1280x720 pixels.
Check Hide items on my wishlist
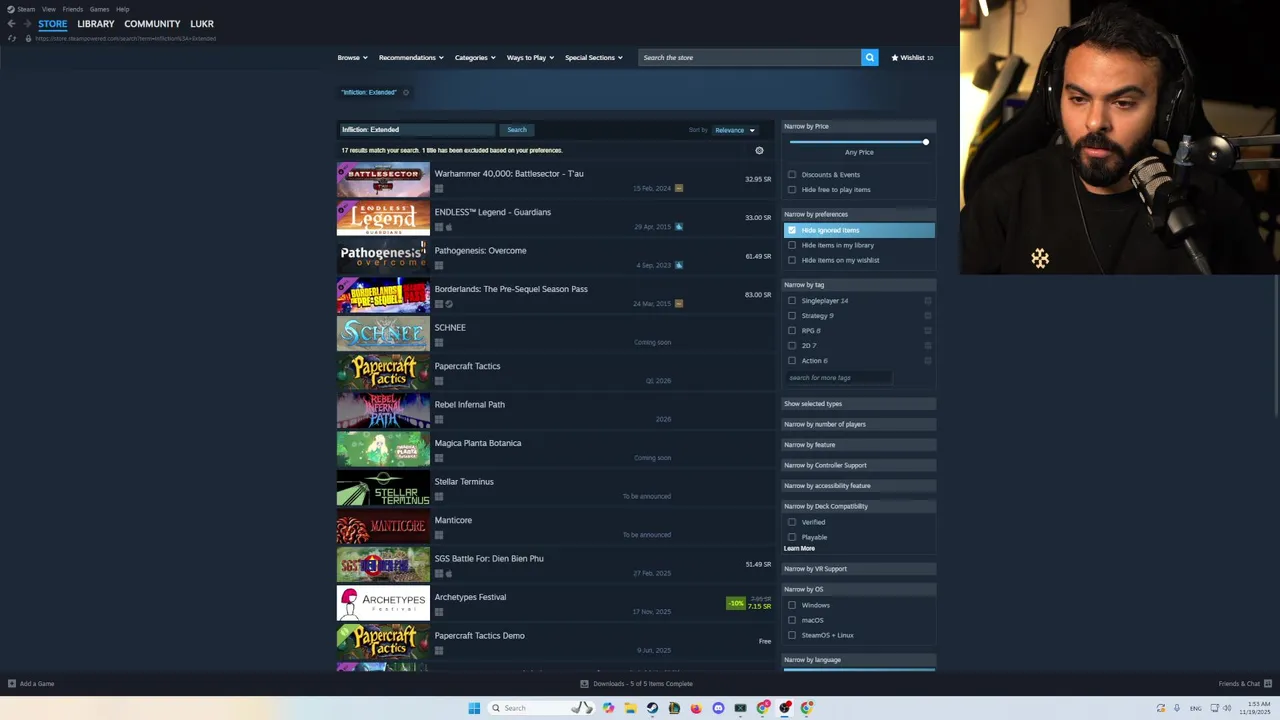[792, 260]
